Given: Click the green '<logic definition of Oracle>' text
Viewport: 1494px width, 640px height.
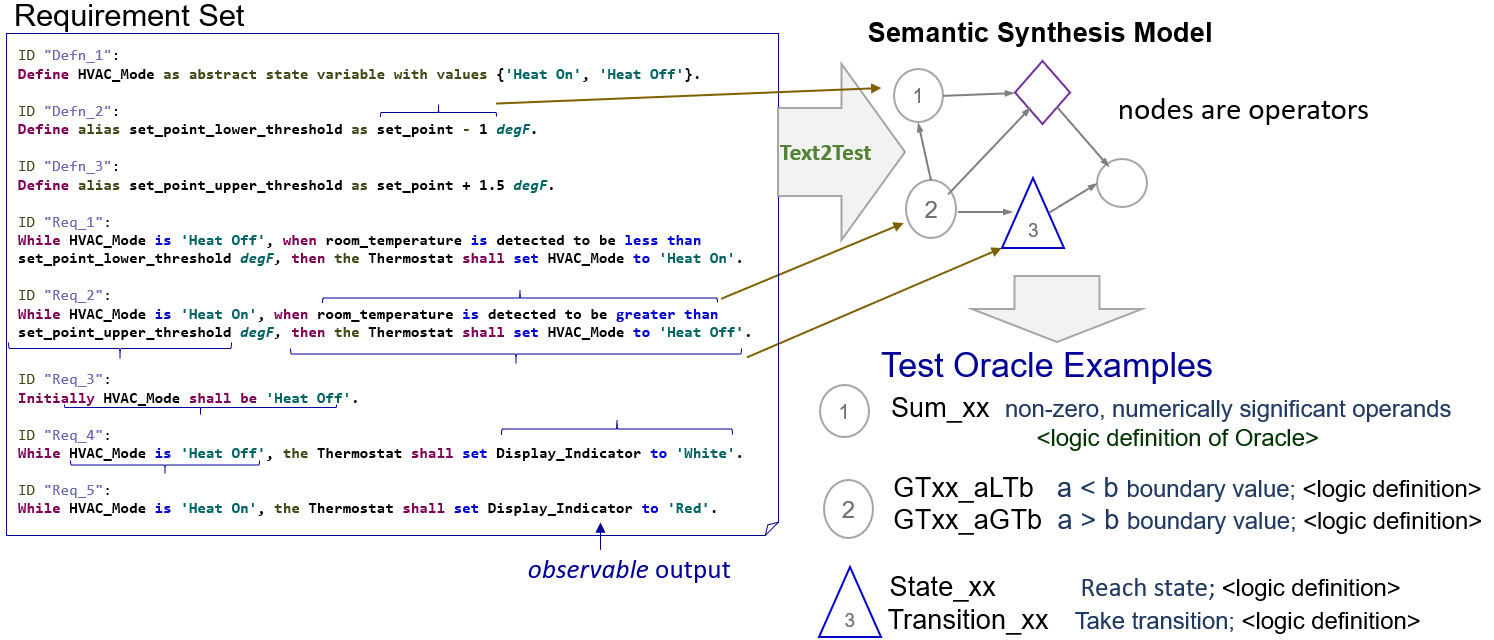Looking at the screenshot, I should pyautogui.click(x=1177, y=438).
